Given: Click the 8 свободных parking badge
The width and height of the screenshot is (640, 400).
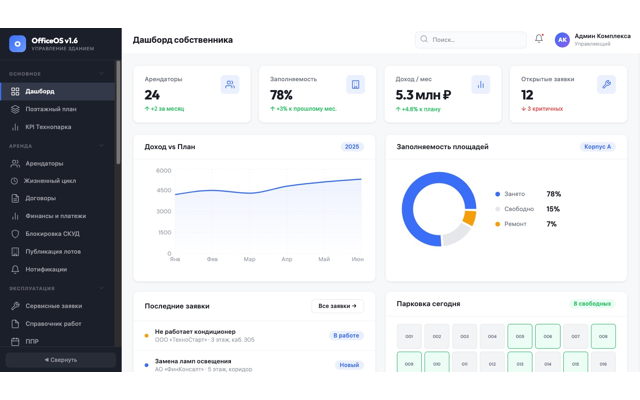Looking at the screenshot, I should (592, 304).
